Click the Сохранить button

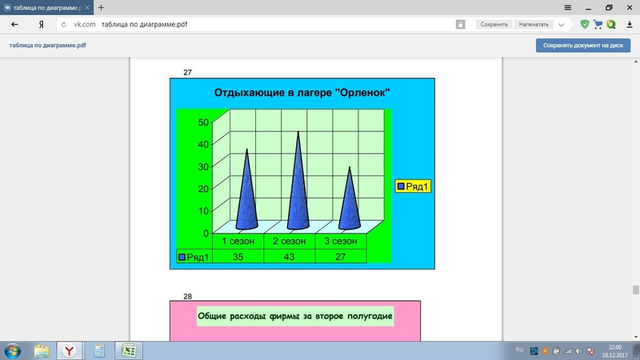494,24
